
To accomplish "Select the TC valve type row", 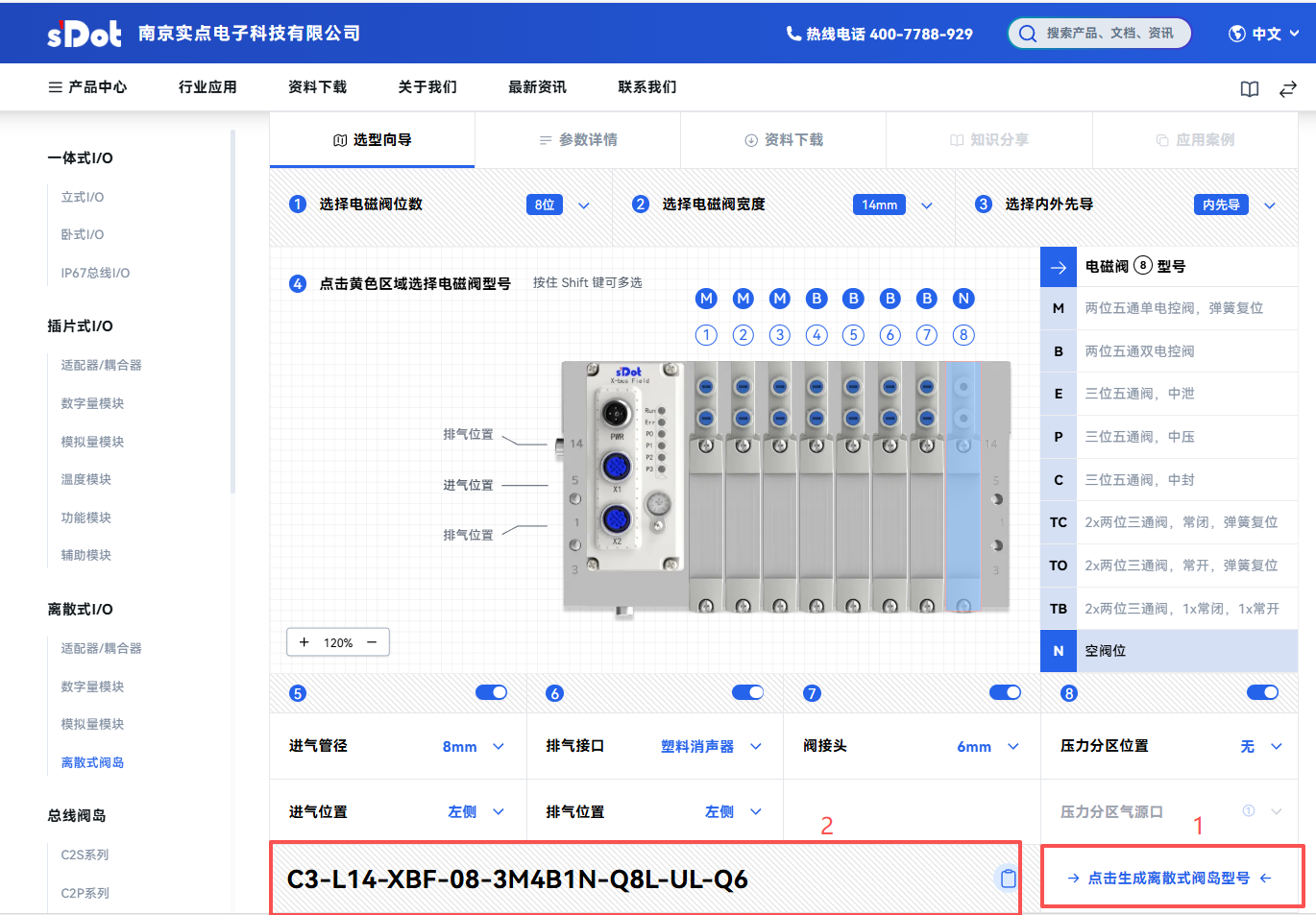I will (x=1168, y=522).
